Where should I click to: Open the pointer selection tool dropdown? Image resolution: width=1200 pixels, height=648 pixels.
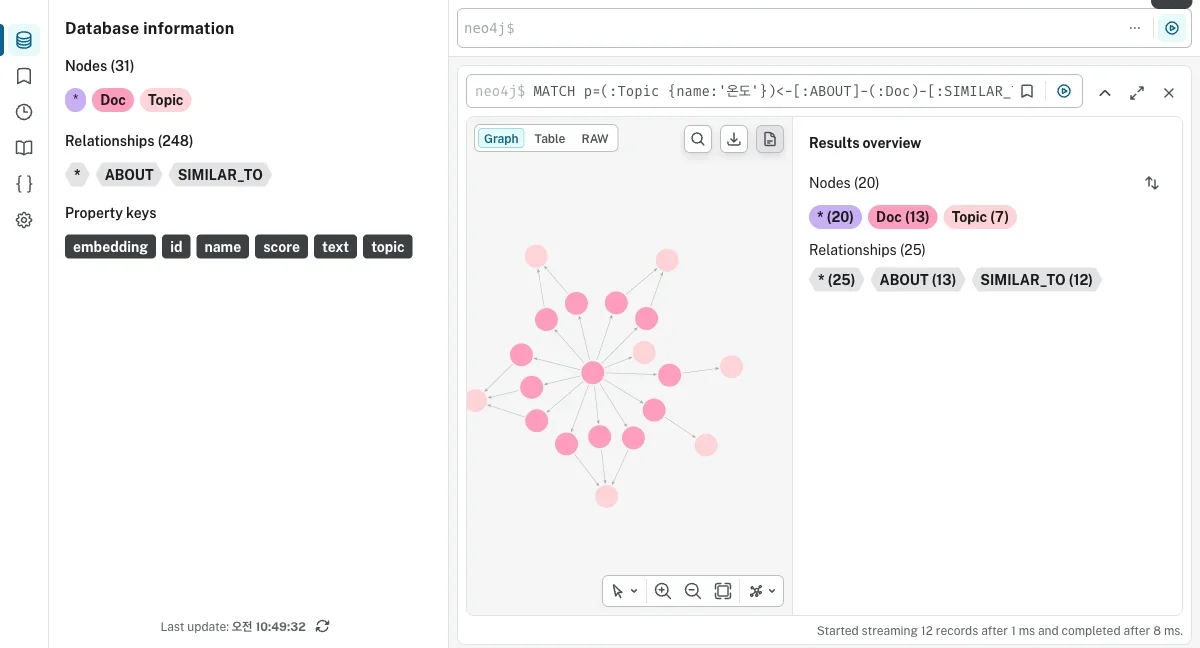click(x=625, y=591)
